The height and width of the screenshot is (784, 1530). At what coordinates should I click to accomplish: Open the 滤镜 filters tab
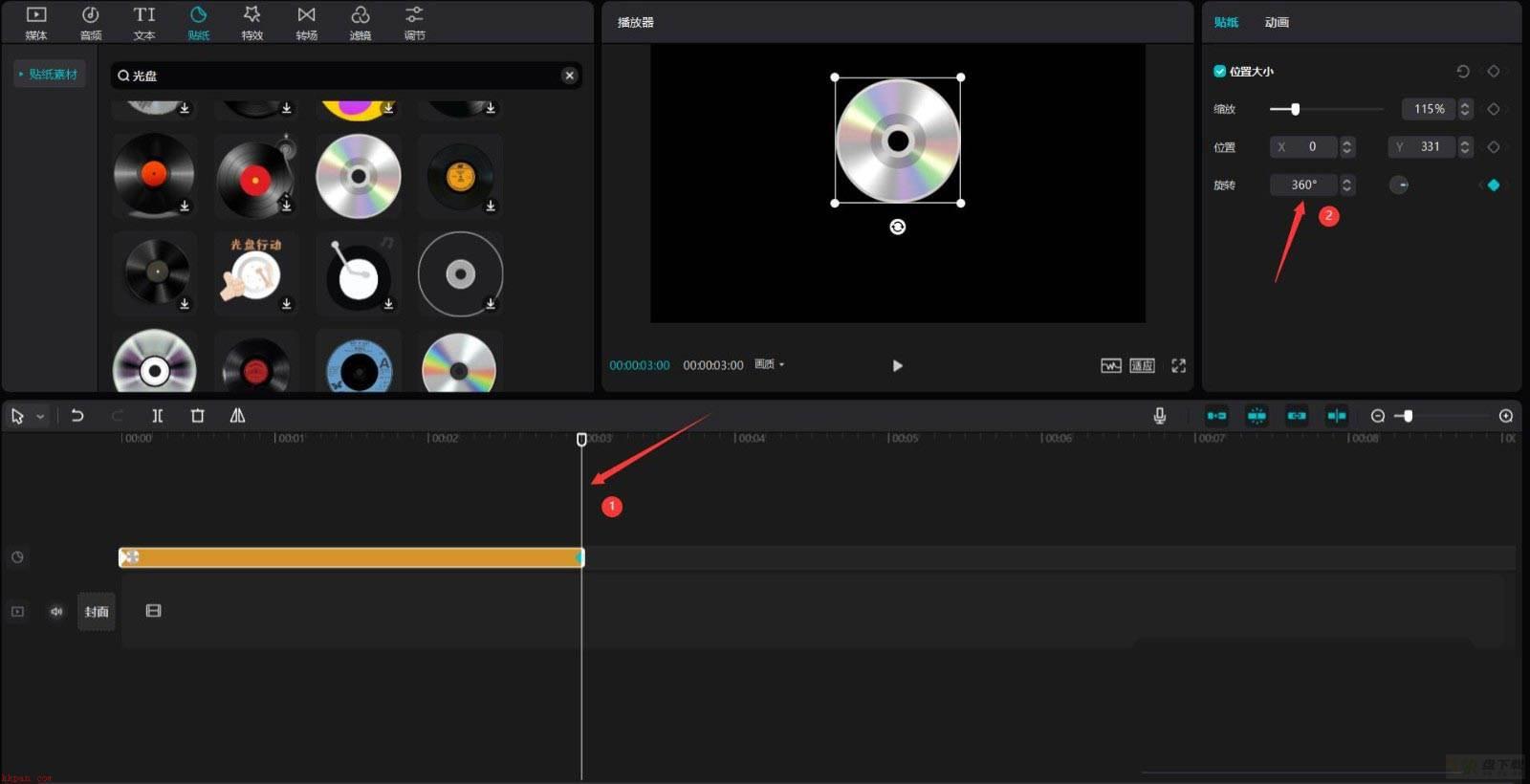(361, 23)
